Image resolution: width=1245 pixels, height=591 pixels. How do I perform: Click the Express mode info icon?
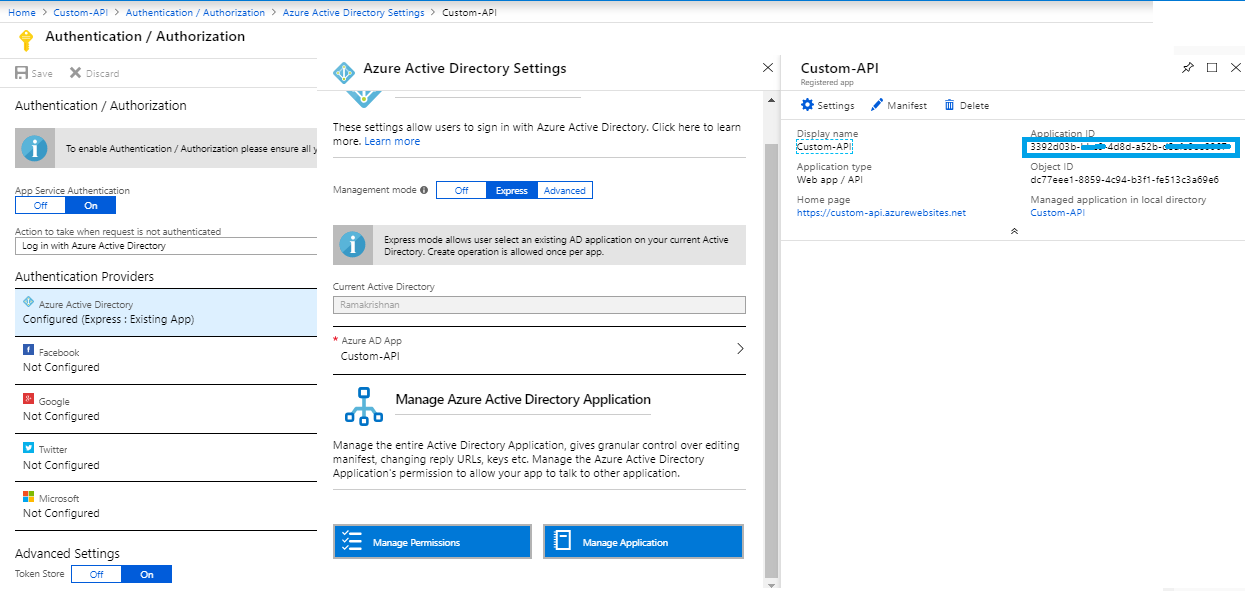[x=352, y=244]
